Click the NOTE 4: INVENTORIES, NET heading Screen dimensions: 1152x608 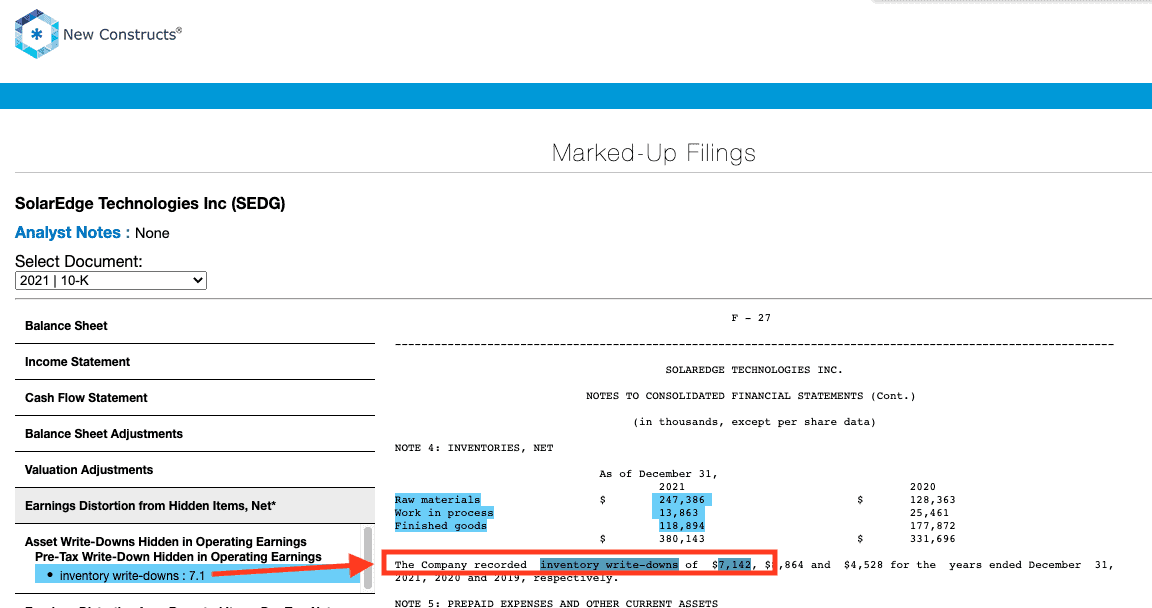coord(474,448)
